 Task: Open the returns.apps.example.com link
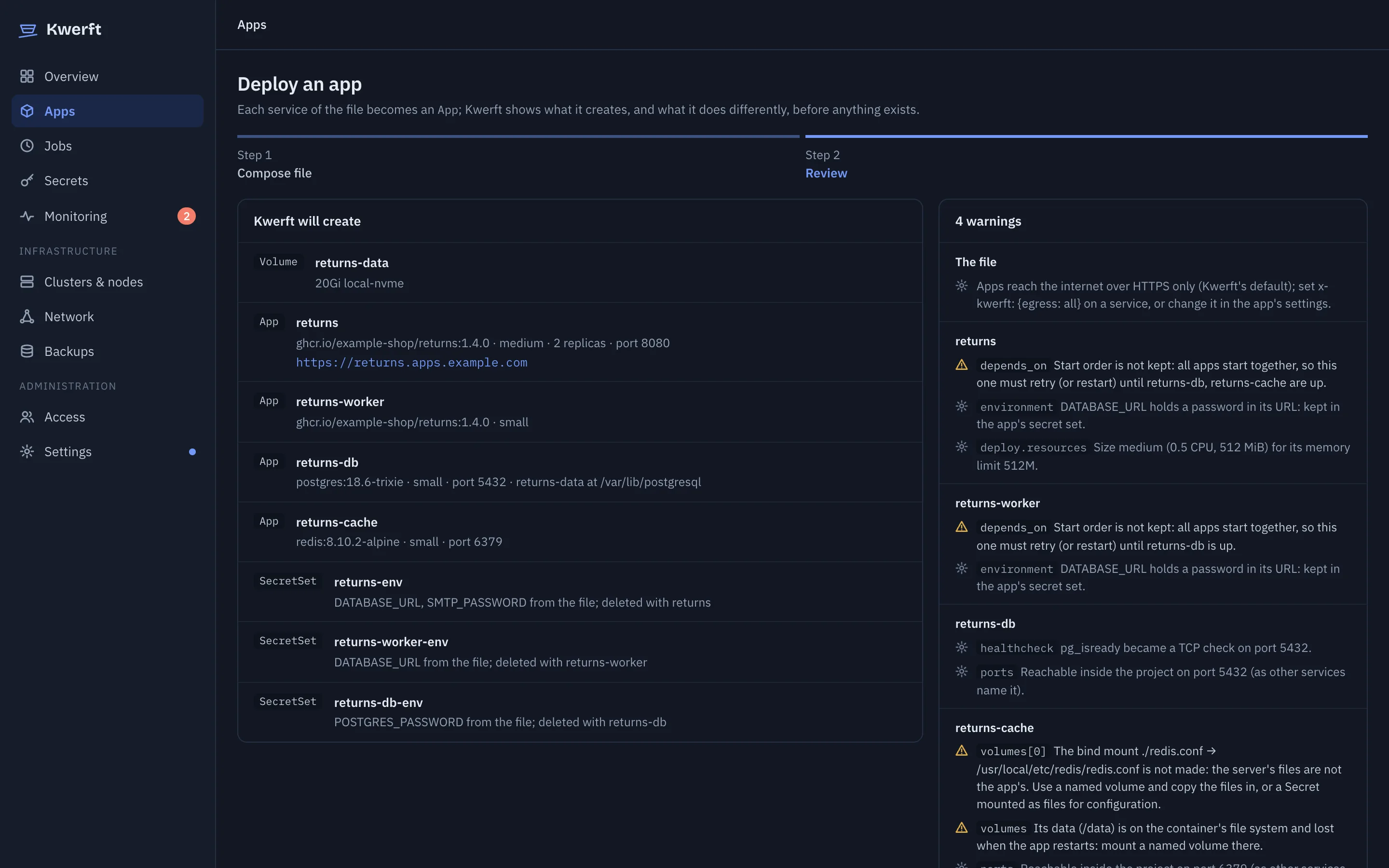(411, 363)
